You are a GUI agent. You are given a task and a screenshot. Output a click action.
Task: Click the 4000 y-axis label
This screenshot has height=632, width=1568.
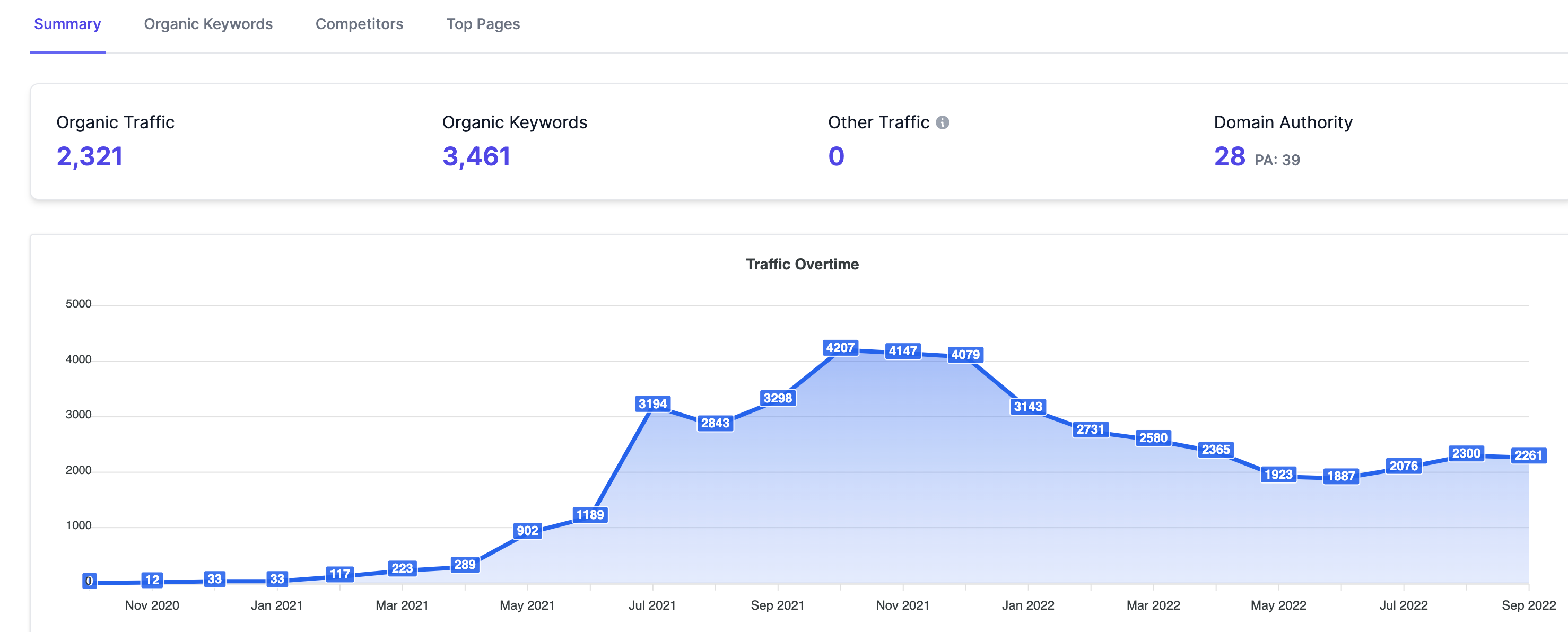pos(79,359)
